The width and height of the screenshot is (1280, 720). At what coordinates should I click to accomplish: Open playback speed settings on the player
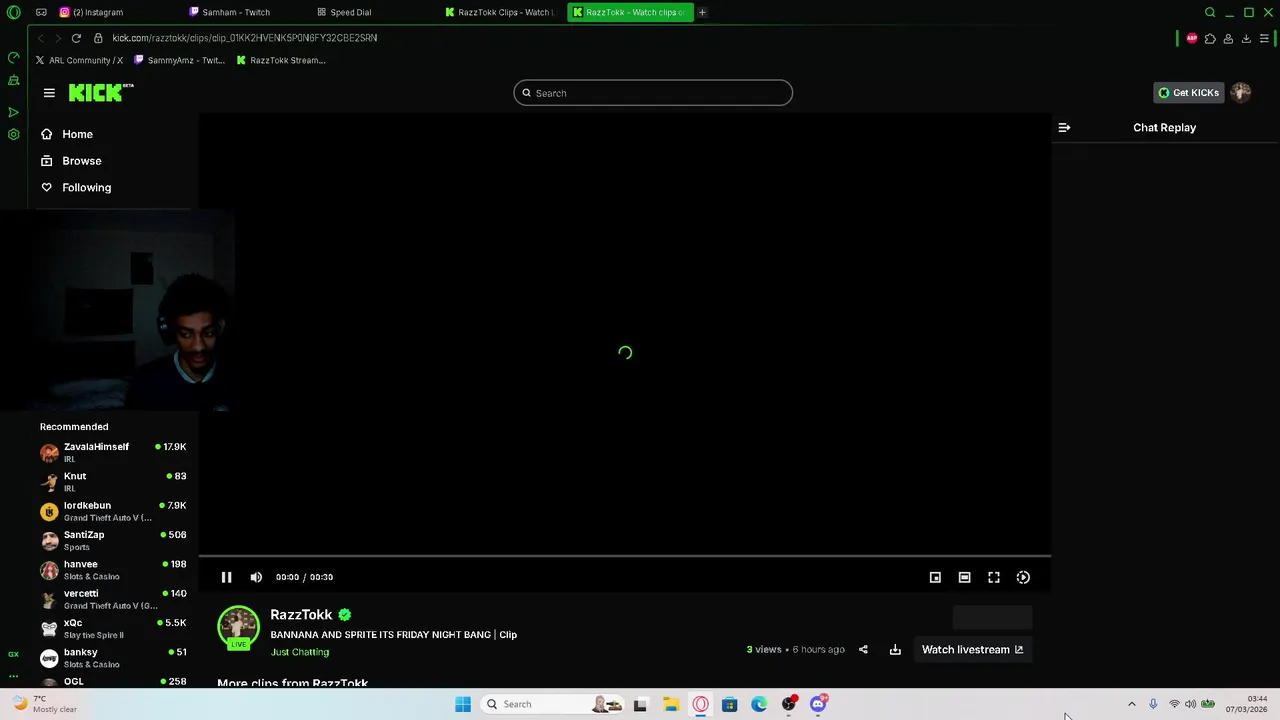tap(1023, 577)
